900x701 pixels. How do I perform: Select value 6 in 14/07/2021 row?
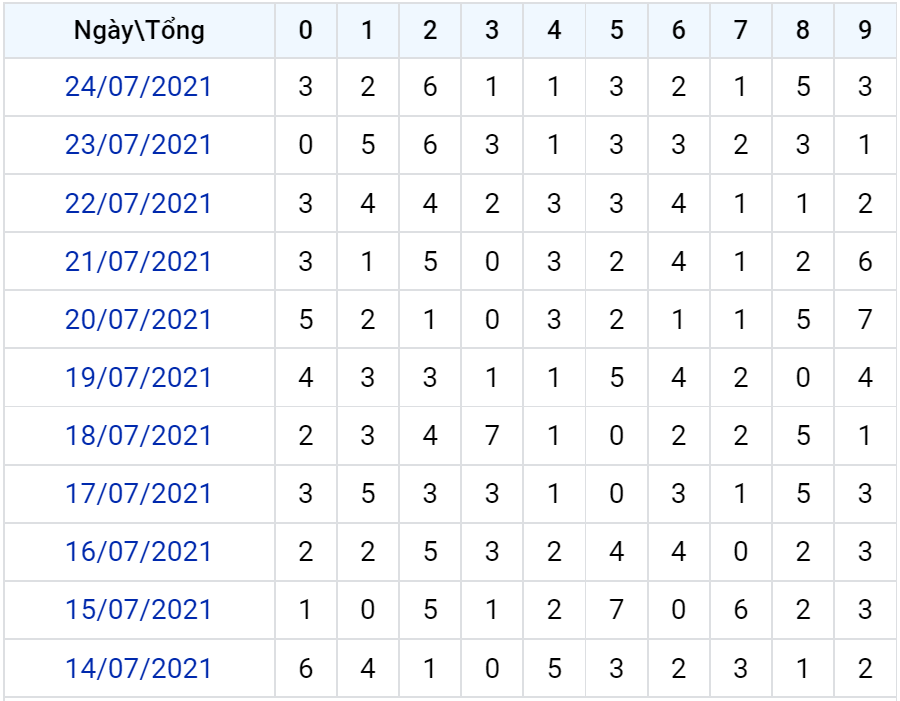(306, 668)
